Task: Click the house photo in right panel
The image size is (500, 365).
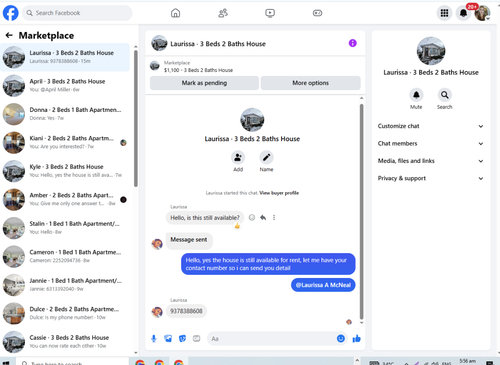Action: pos(431,51)
